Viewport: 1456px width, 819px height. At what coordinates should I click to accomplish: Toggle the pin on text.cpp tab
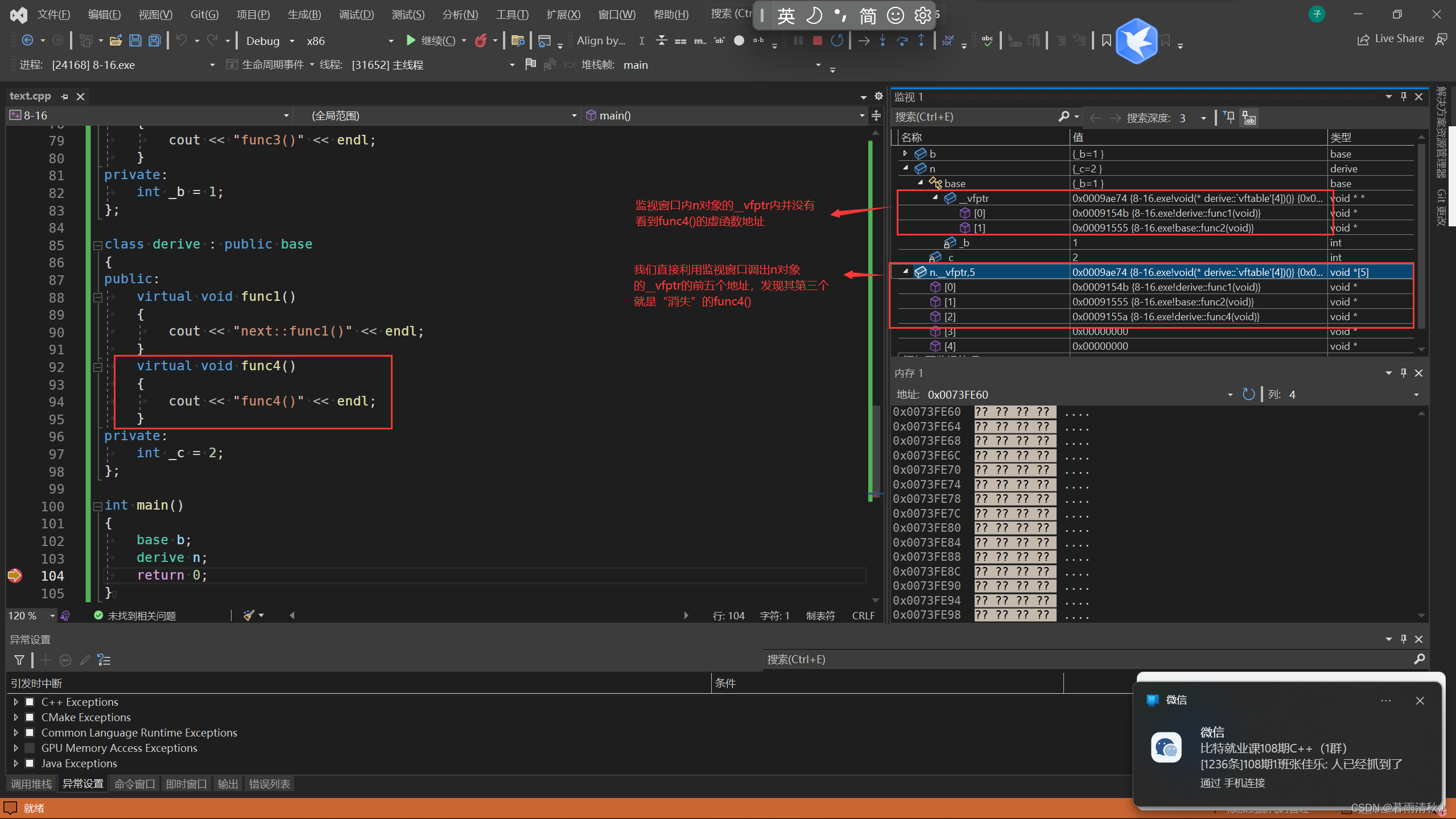64,97
